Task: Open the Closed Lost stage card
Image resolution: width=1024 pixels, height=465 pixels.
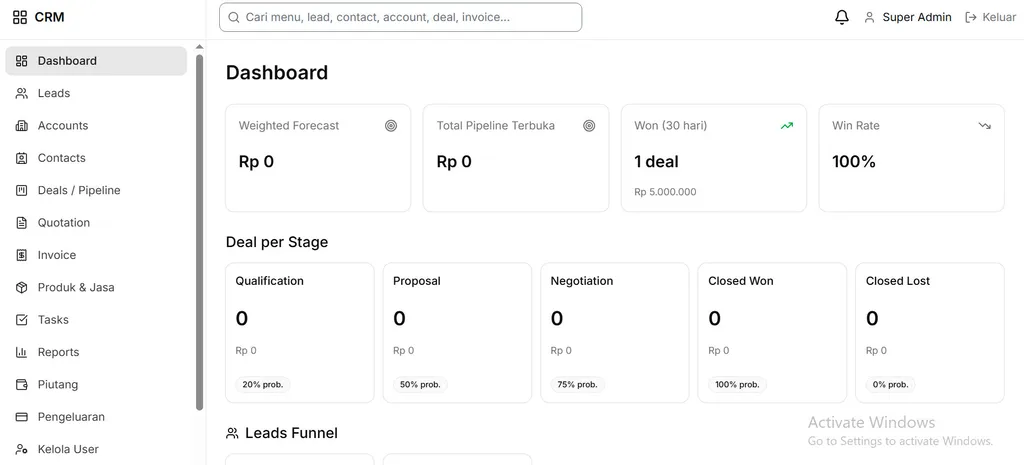Action: pyautogui.click(x=930, y=333)
